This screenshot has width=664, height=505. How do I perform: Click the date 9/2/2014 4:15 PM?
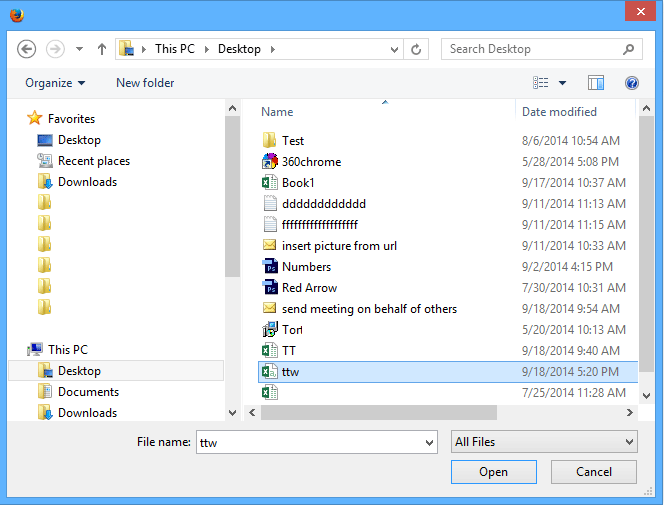coord(567,267)
